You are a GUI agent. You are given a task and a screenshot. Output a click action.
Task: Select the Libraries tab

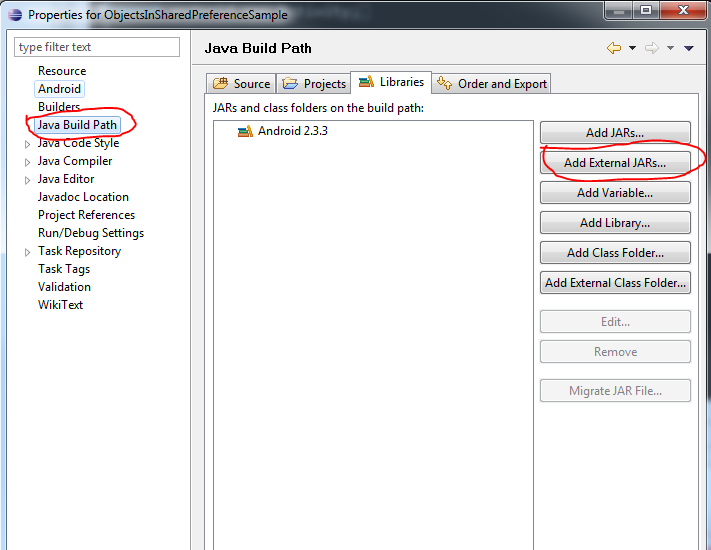pyautogui.click(x=391, y=82)
